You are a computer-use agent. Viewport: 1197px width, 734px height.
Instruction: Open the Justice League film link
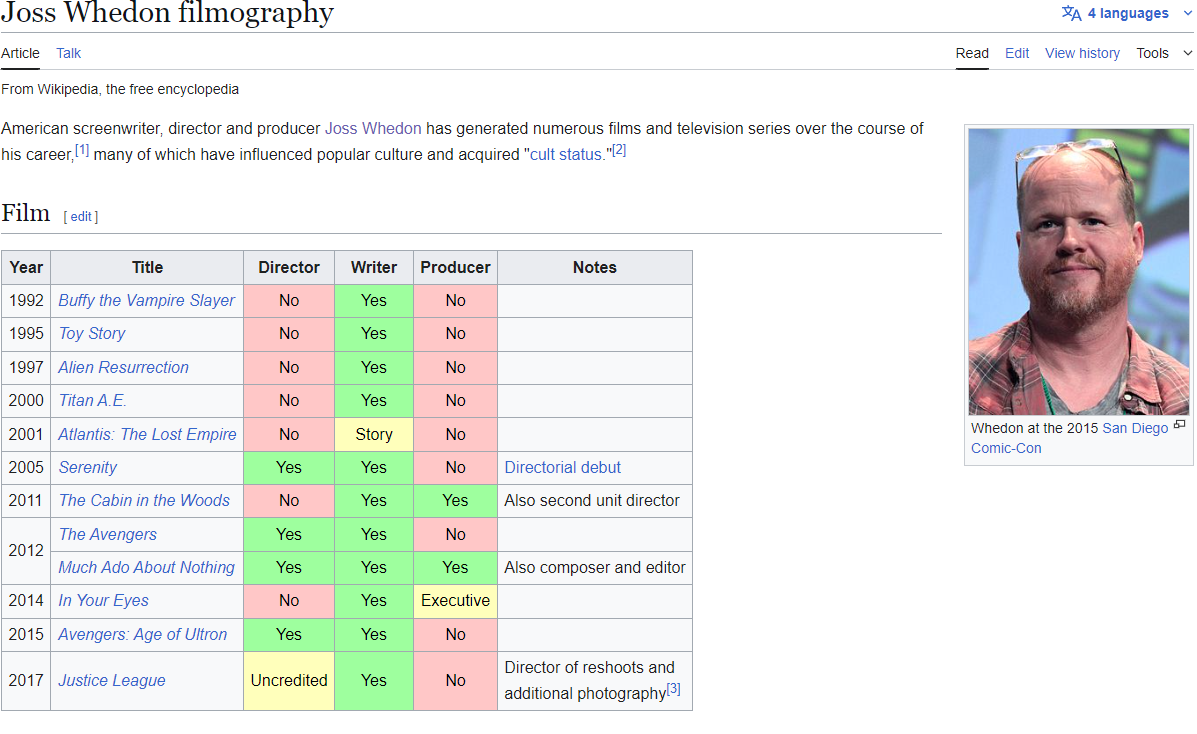click(112, 680)
